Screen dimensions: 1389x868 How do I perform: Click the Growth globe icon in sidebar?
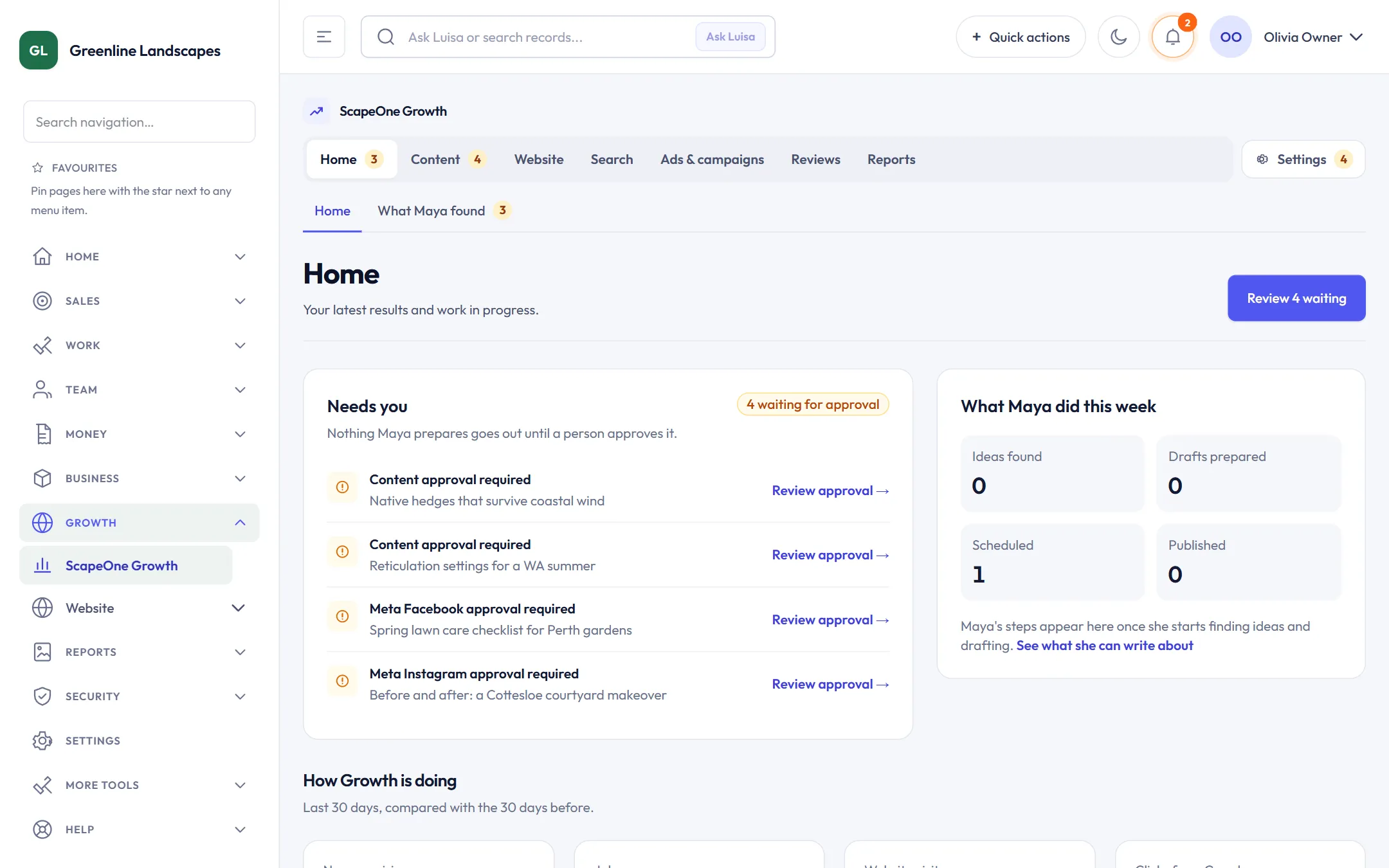pyautogui.click(x=42, y=523)
